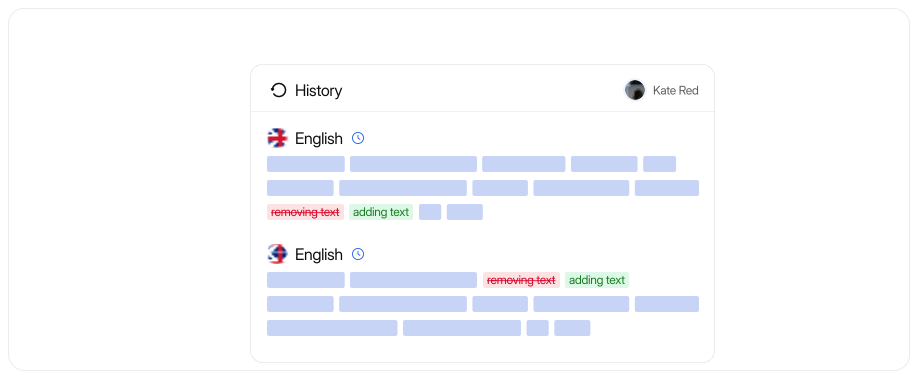Click the History panel title
918x380 pixels.
click(x=318, y=91)
